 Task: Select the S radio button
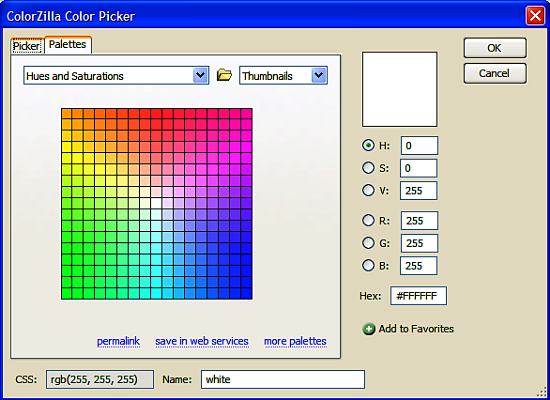click(x=368, y=168)
